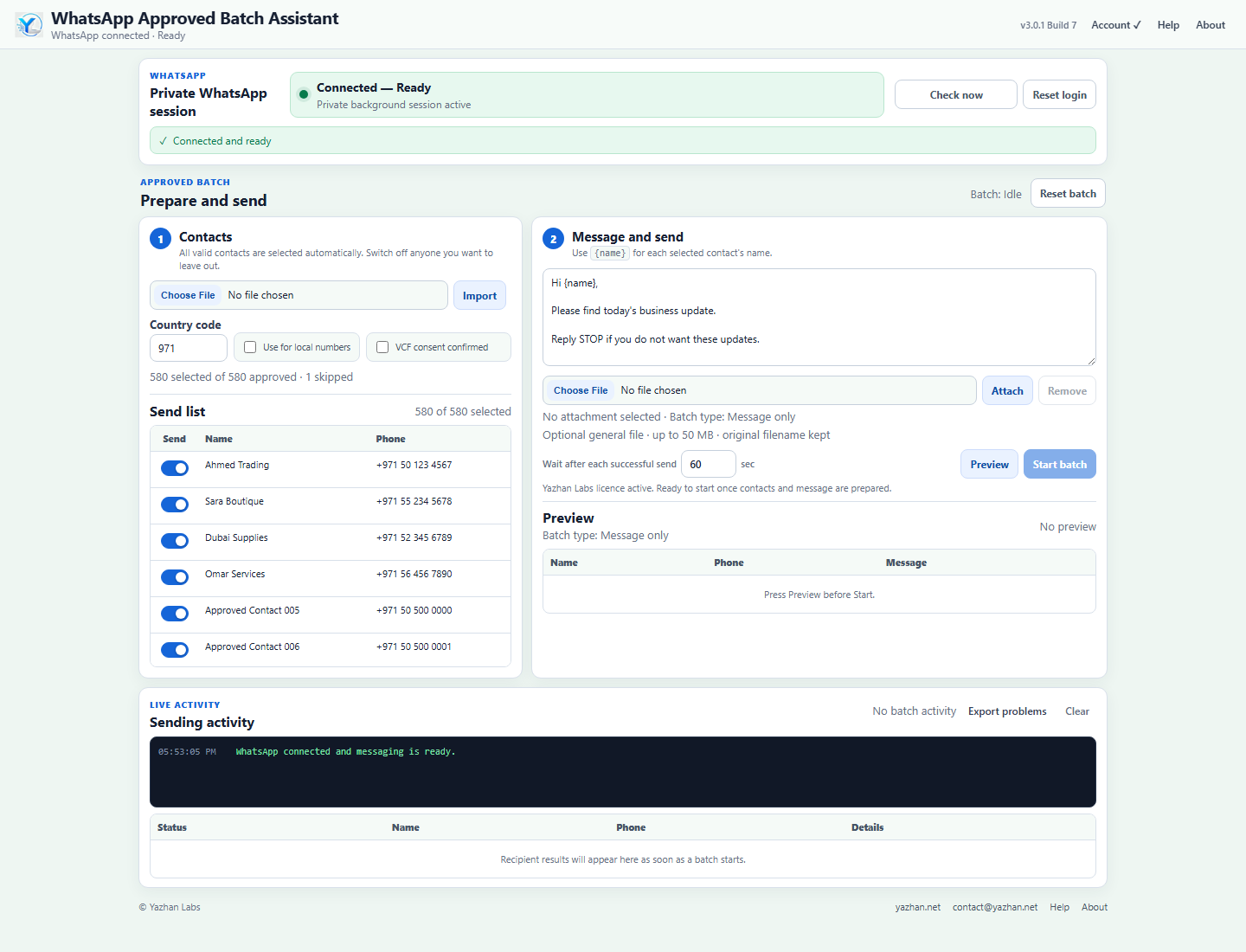Click the Press Preview before Start message
The width and height of the screenshot is (1246, 952).
tap(819, 595)
